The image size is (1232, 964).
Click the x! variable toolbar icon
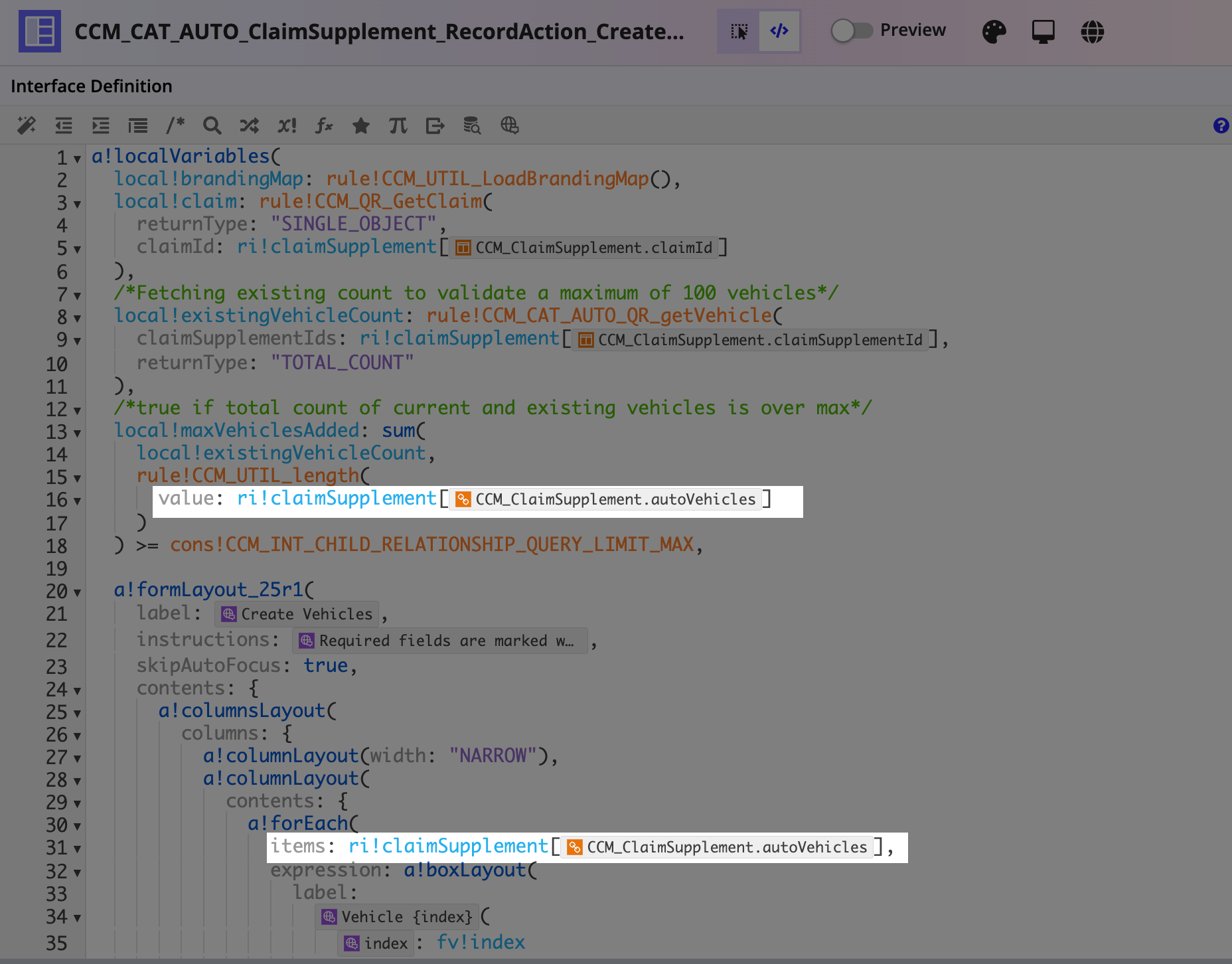coord(287,125)
